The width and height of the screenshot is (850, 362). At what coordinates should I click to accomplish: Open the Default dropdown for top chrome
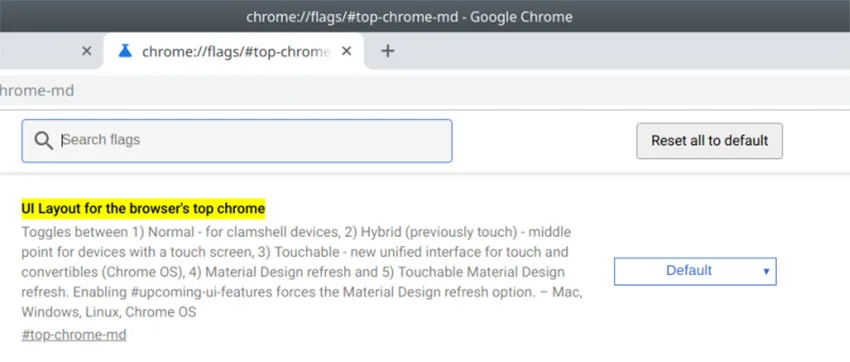pos(695,271)
